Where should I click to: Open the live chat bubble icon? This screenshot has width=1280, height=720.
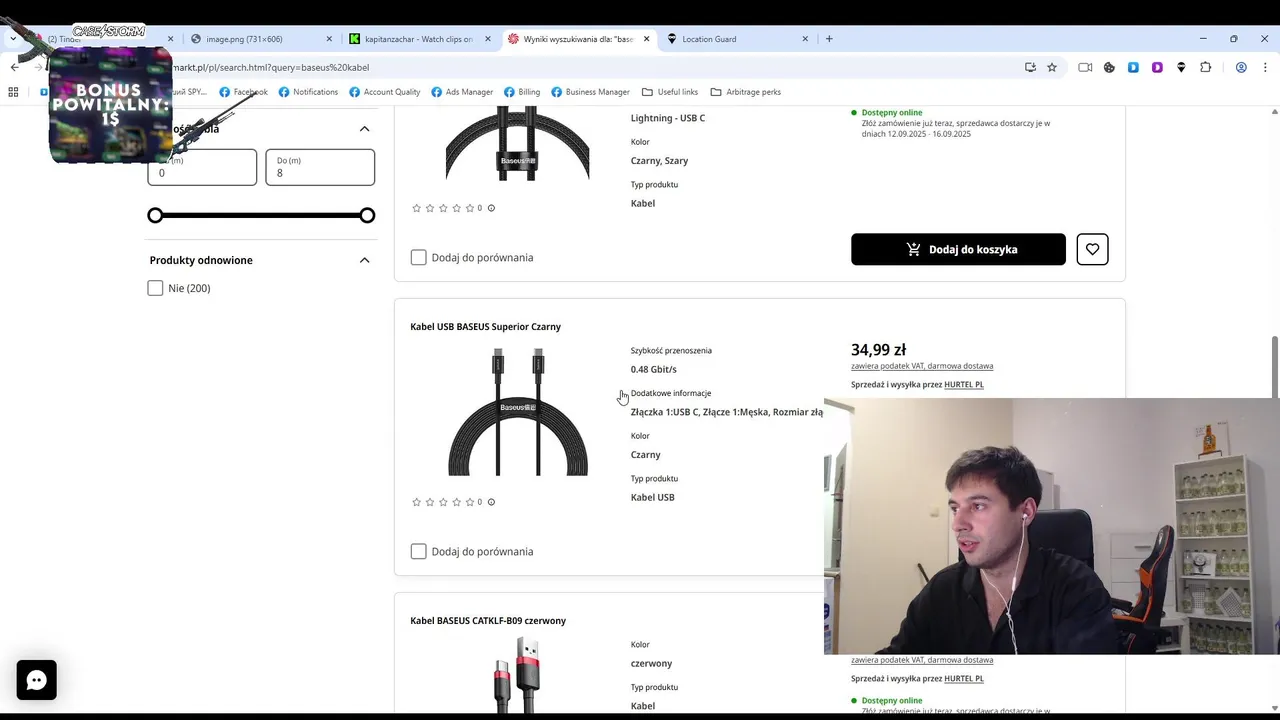[37, 680]
